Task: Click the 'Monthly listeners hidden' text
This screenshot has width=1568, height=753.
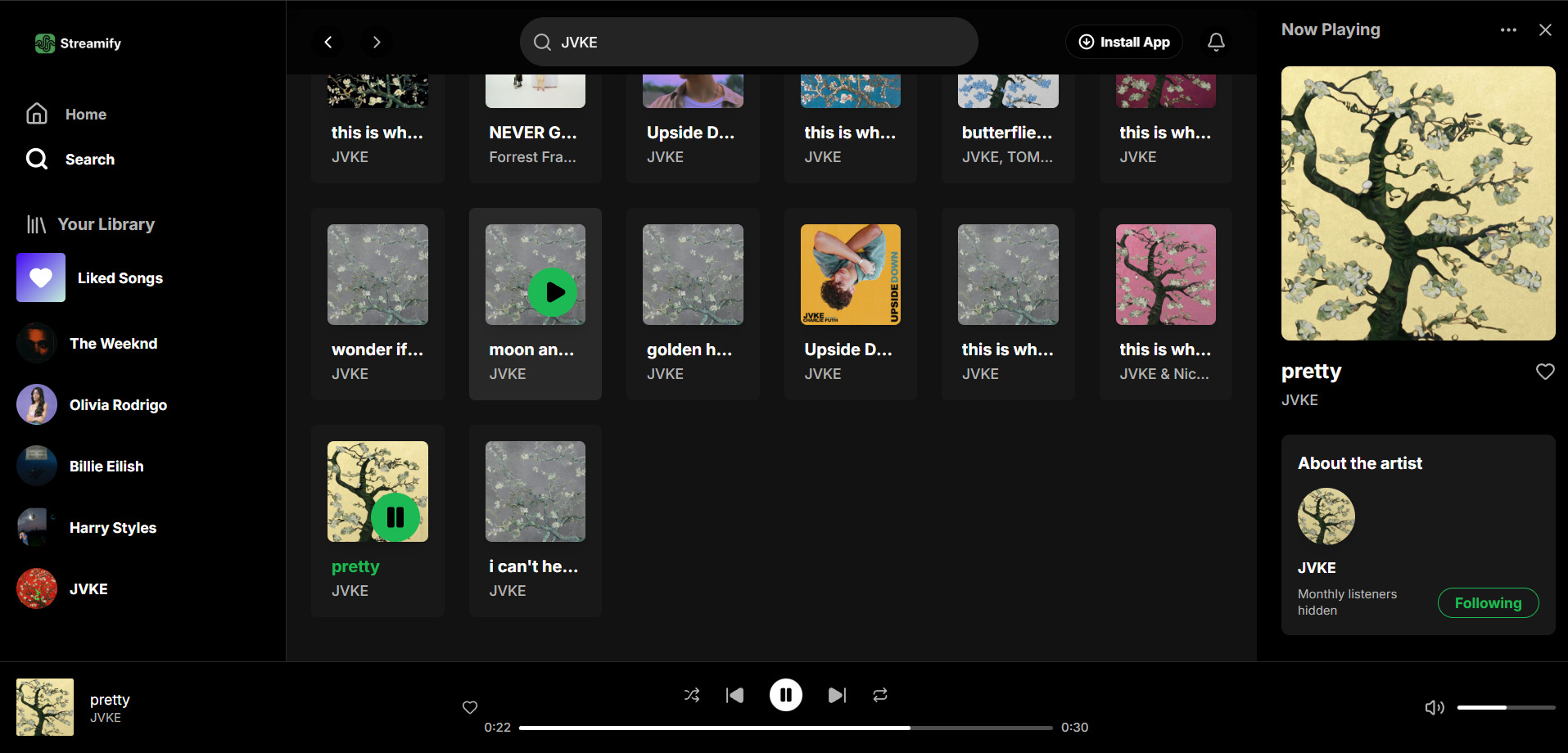Action: 1347,602
